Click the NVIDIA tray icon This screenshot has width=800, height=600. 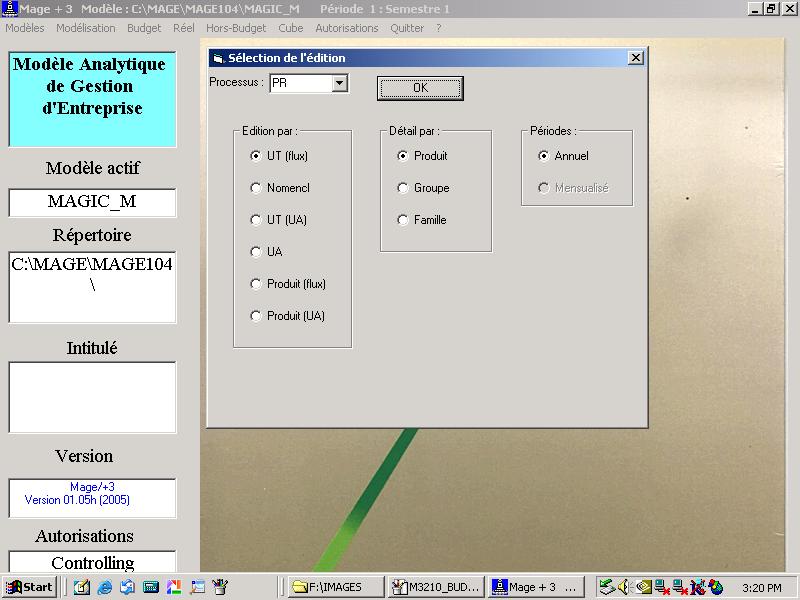point(643,587)
